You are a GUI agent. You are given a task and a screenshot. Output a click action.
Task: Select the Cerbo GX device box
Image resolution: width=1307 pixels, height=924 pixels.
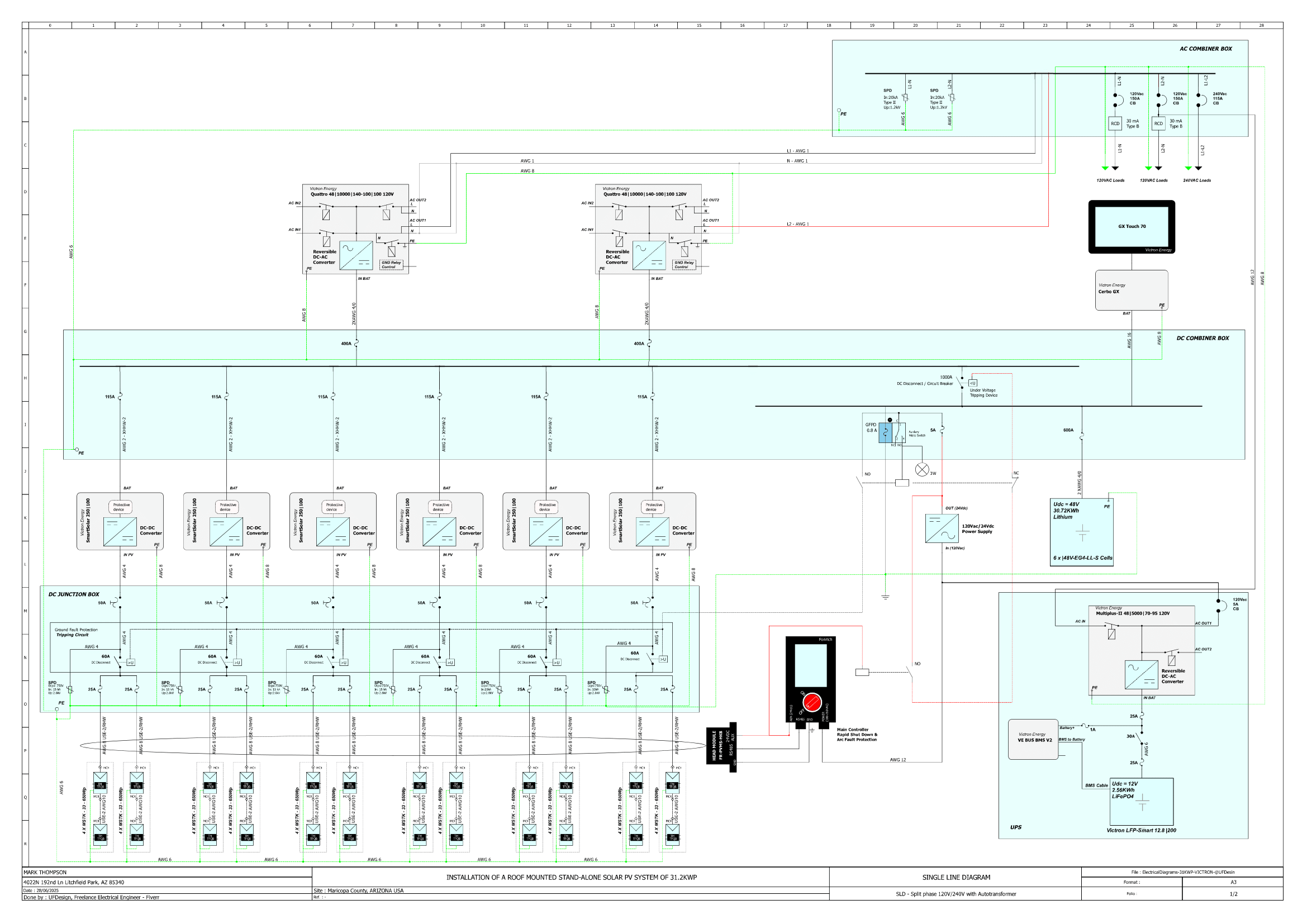(x=1132, y=290)
